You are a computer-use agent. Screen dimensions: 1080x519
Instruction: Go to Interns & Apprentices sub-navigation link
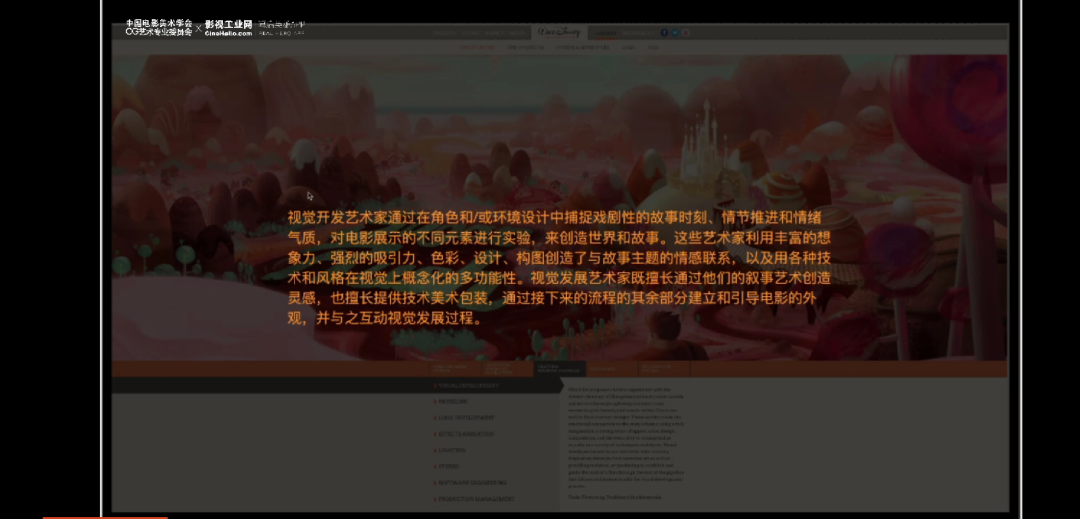pos(583,47)
